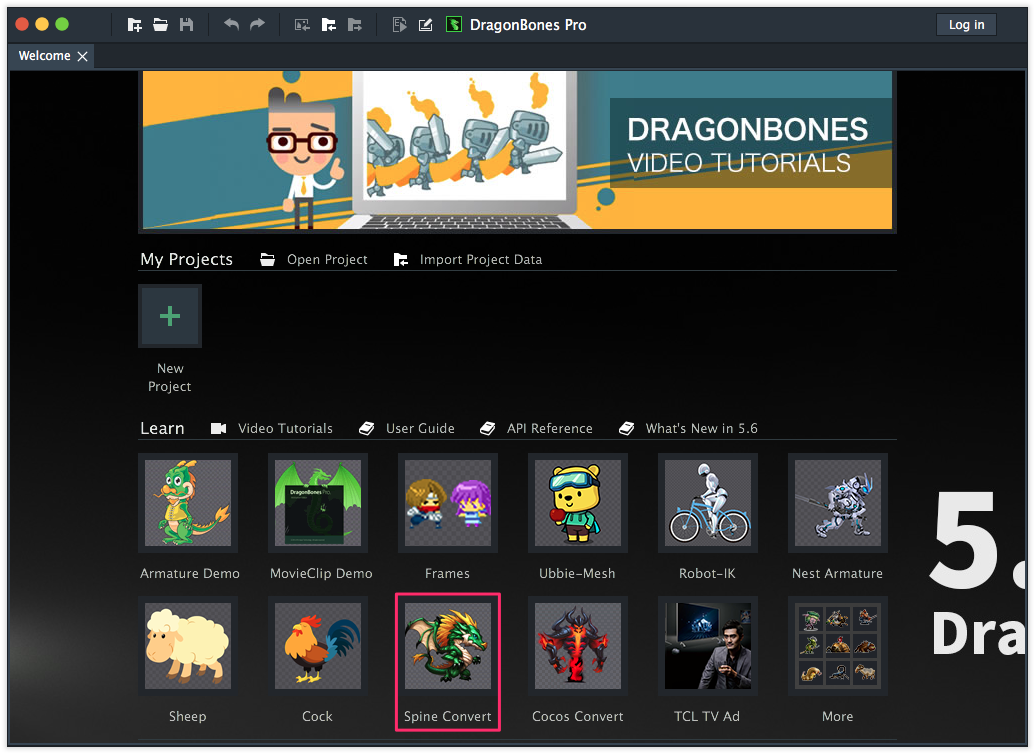1035x754 pixels.
Task: Open the TCL TV Ad thumbnail
Action: (x=708, y=646)
